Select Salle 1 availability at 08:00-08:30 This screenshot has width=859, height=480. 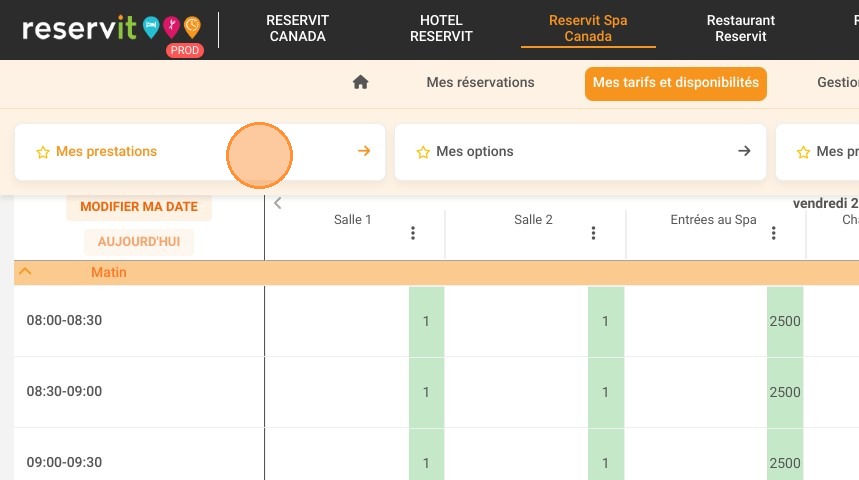[426, 321]
